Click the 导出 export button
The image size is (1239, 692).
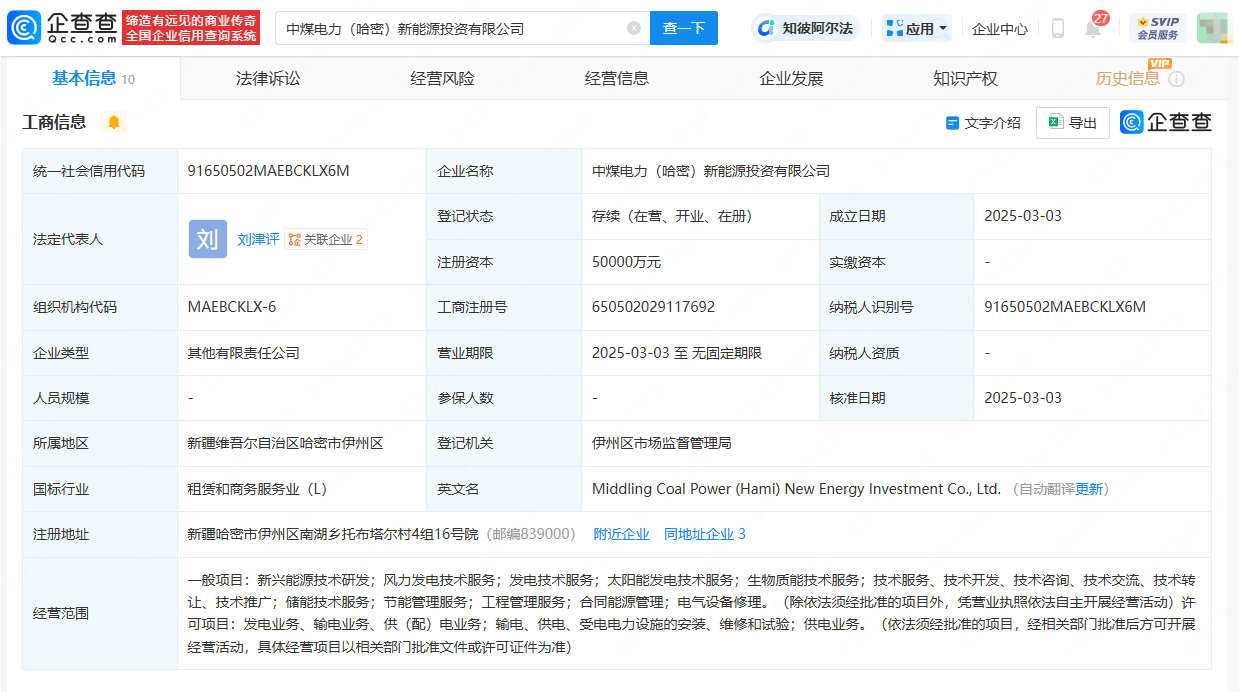[1073, 123]
